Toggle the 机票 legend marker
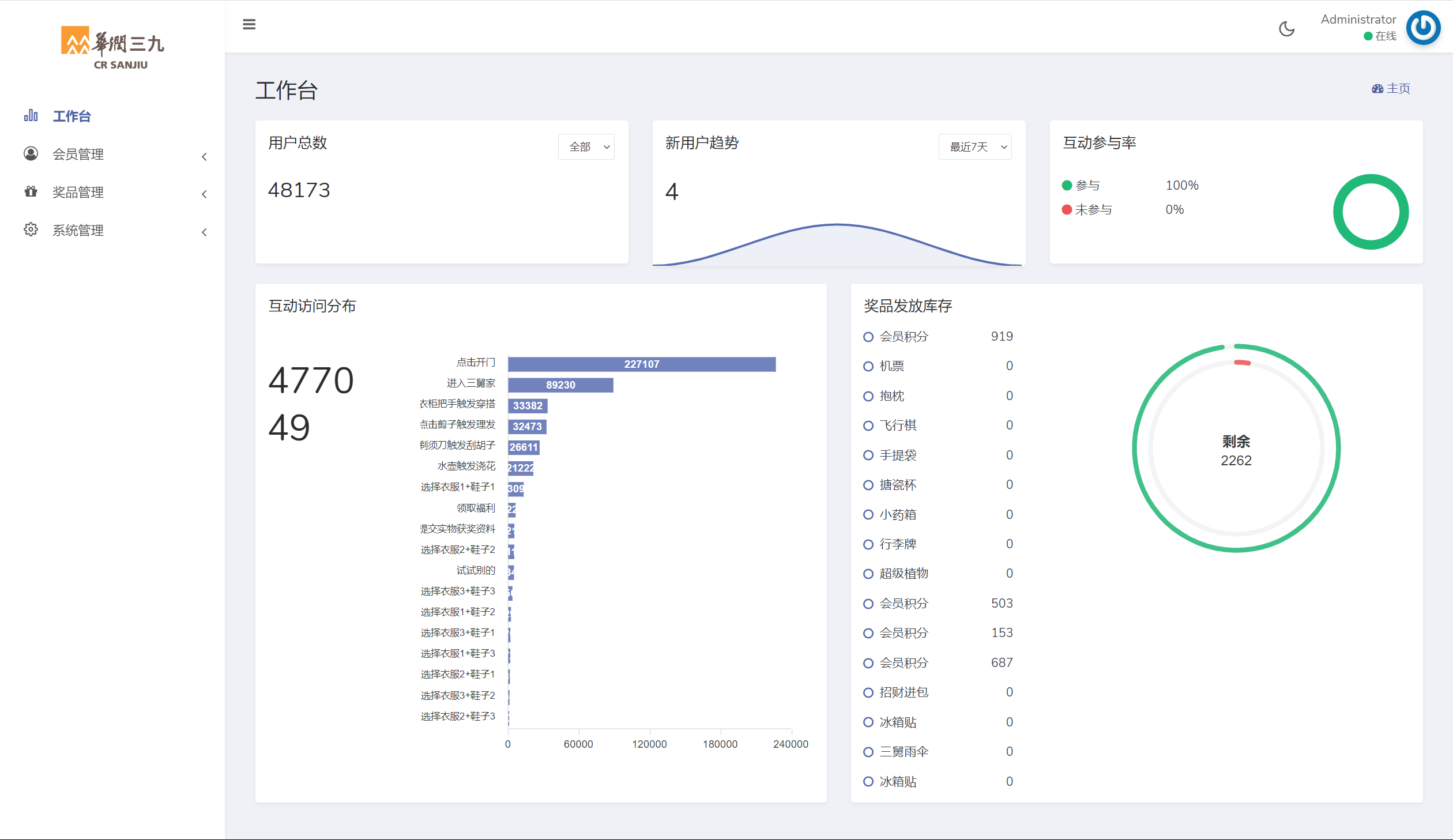Viewport: 1453px width, 840px height. pyautogui.click(x=868, y=366)
